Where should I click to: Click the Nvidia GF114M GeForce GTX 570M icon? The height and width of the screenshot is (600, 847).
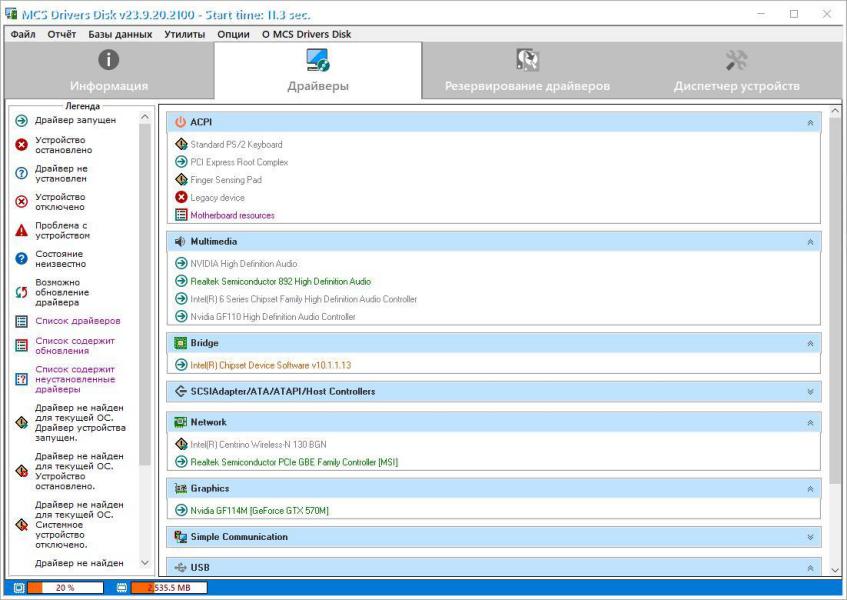click(182, 510)
